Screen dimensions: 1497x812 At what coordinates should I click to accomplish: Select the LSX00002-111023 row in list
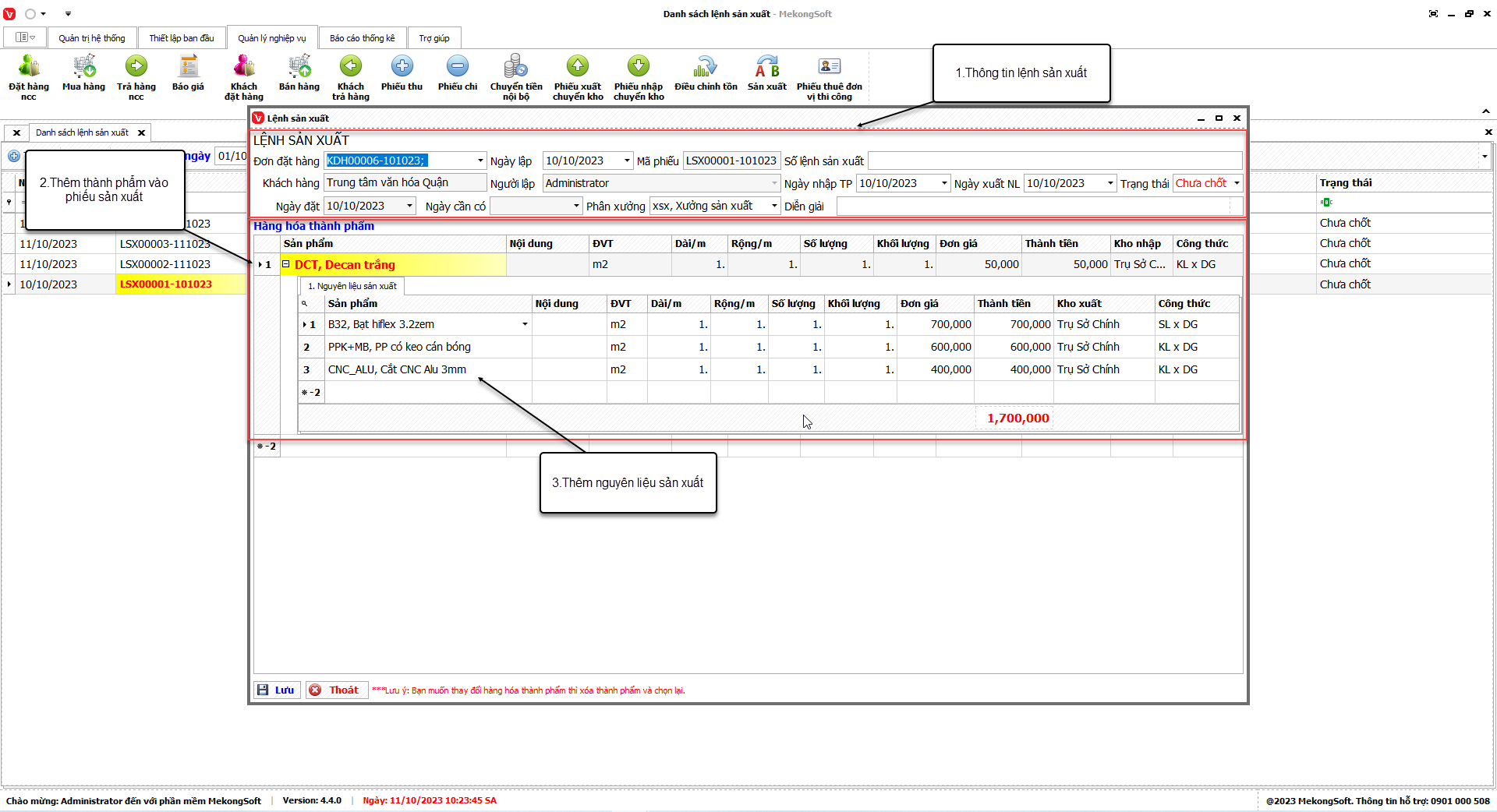tap(165, 264)
